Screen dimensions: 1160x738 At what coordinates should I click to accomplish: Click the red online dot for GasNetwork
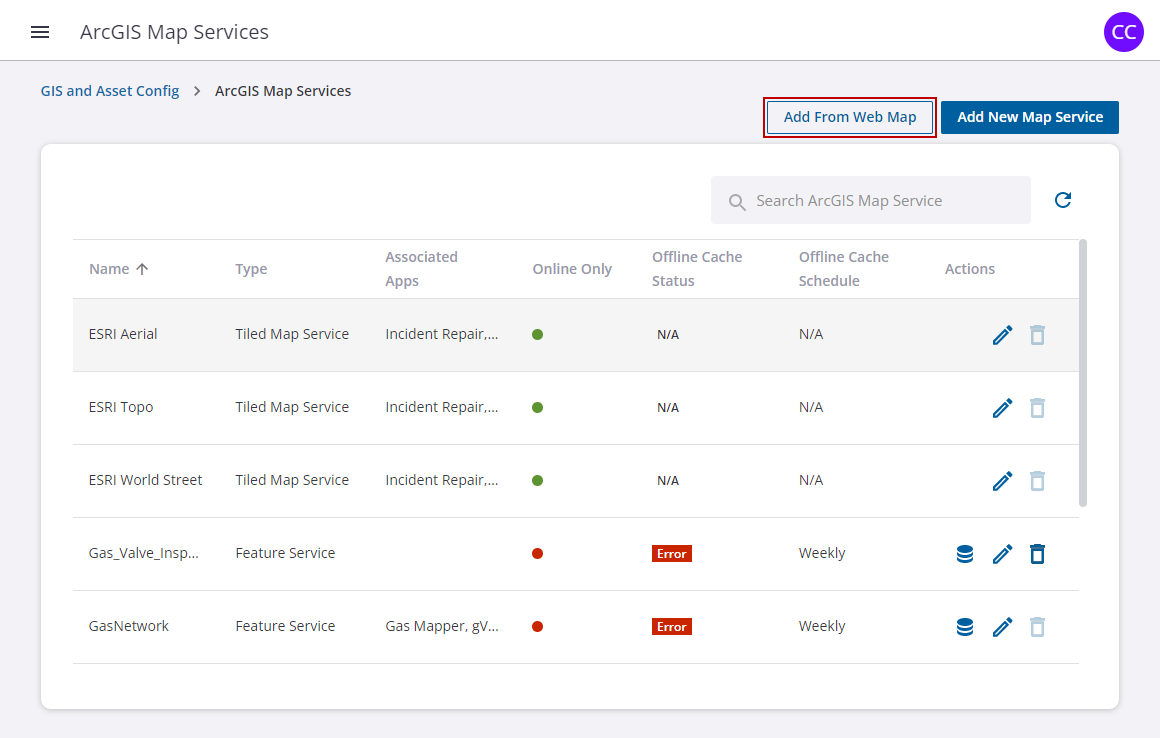click(537, 626)
